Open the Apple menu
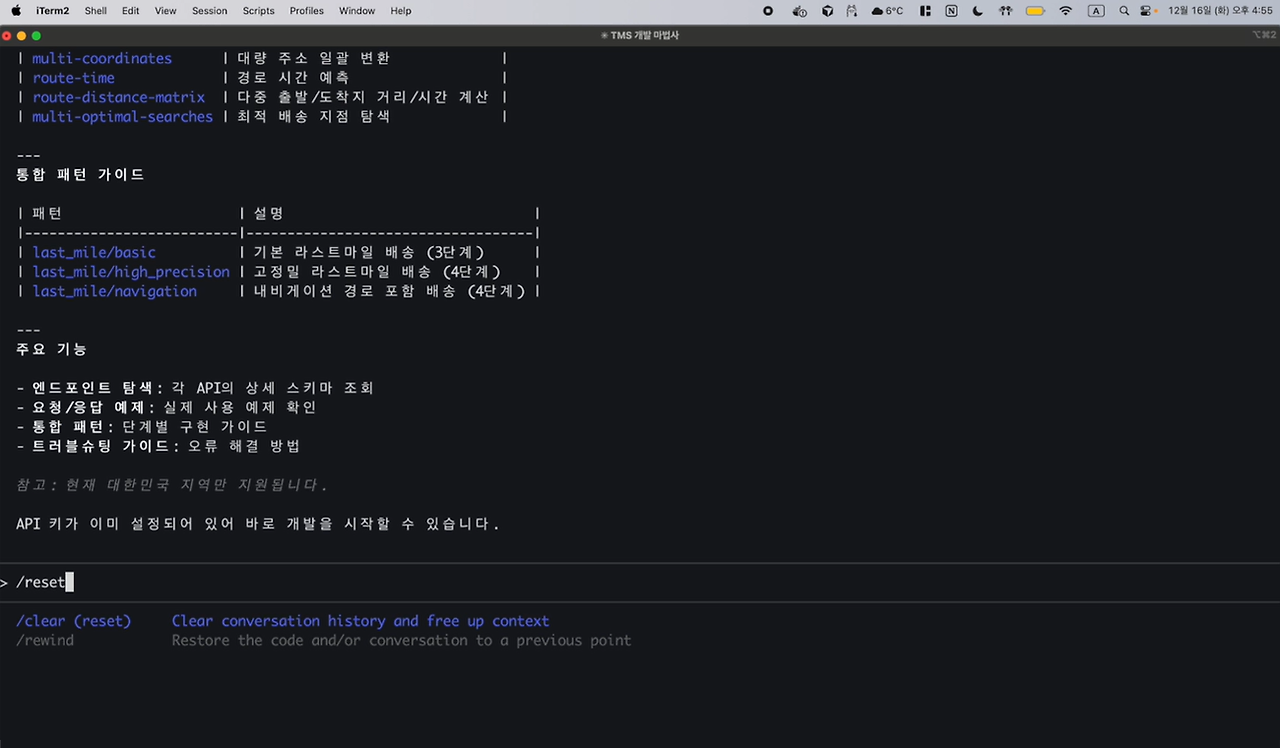 tap(16, 11)
